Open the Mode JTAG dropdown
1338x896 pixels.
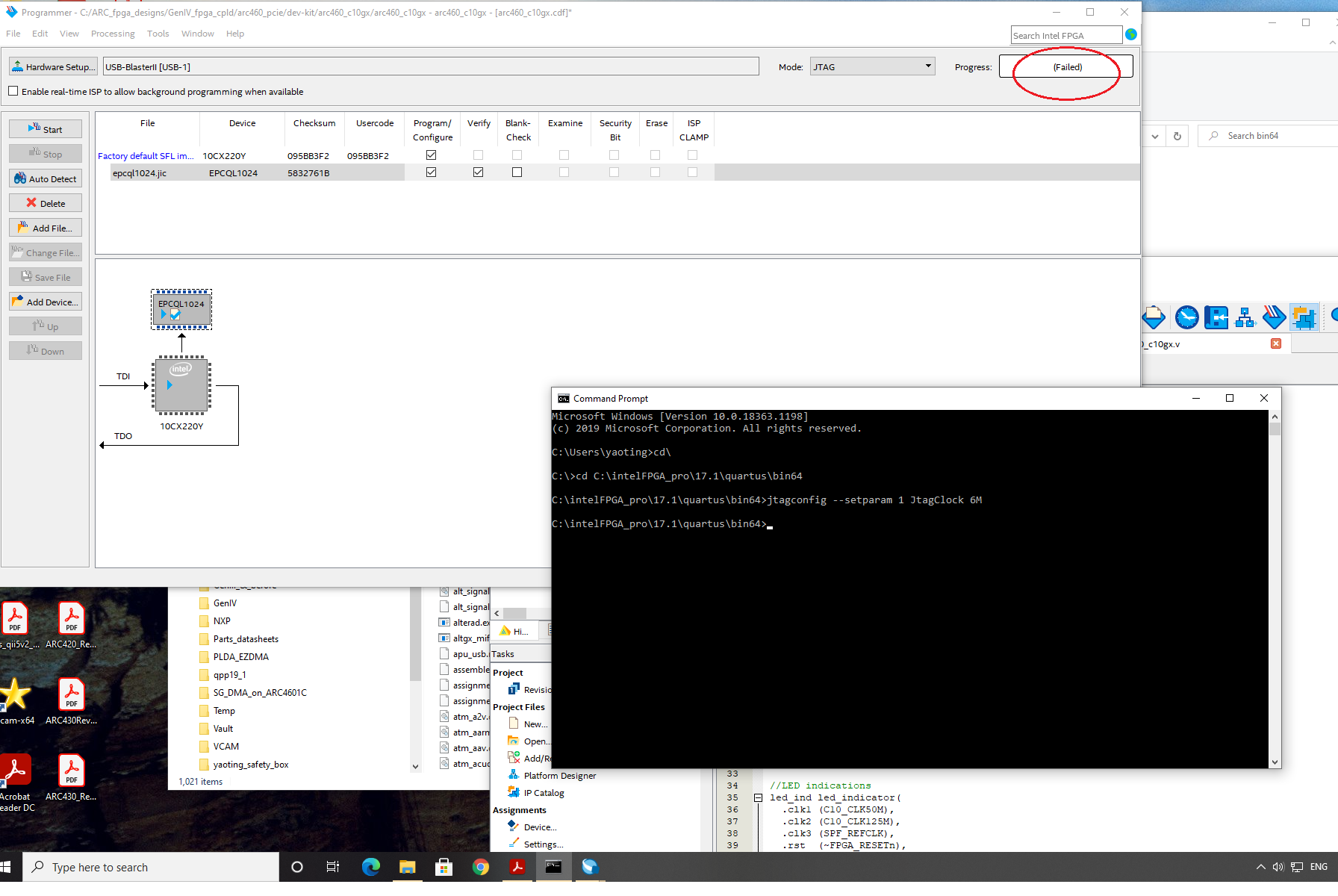point(872,66)
